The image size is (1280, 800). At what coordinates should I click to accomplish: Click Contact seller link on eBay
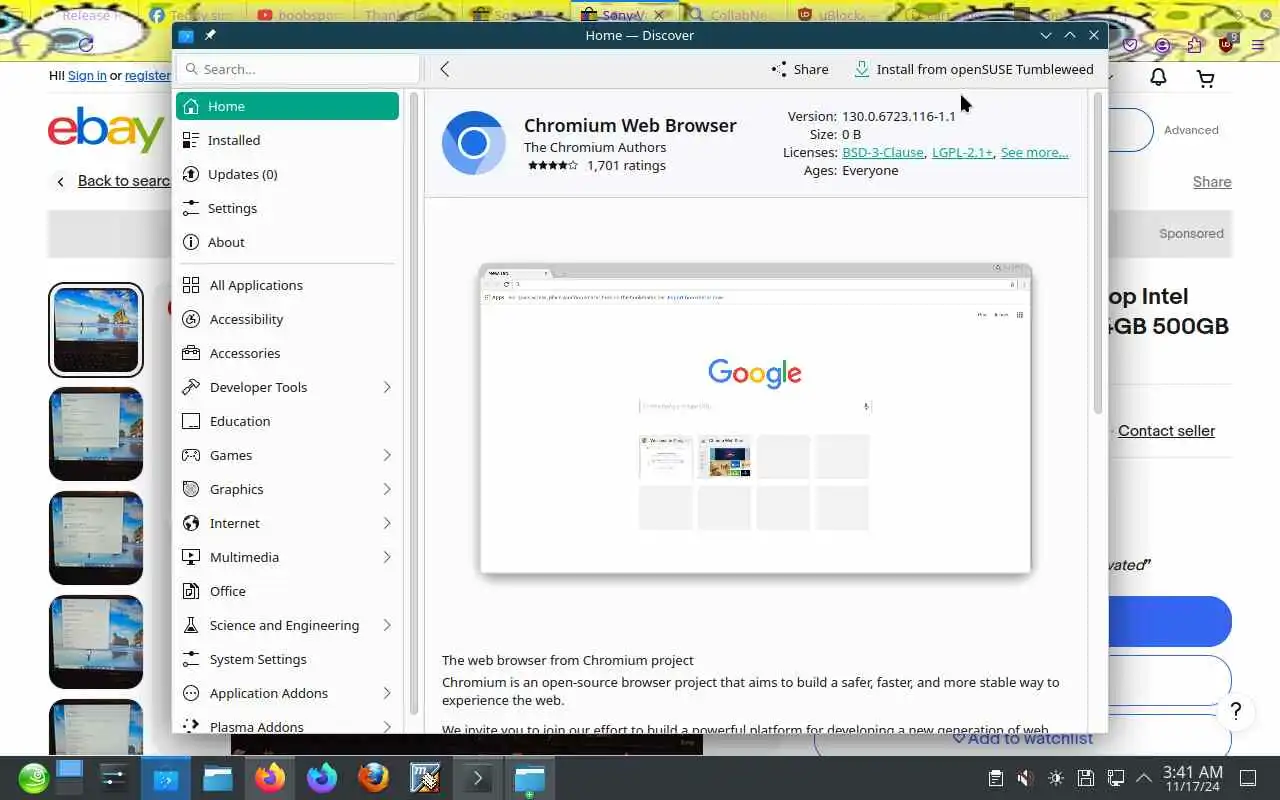point(1166,431)
